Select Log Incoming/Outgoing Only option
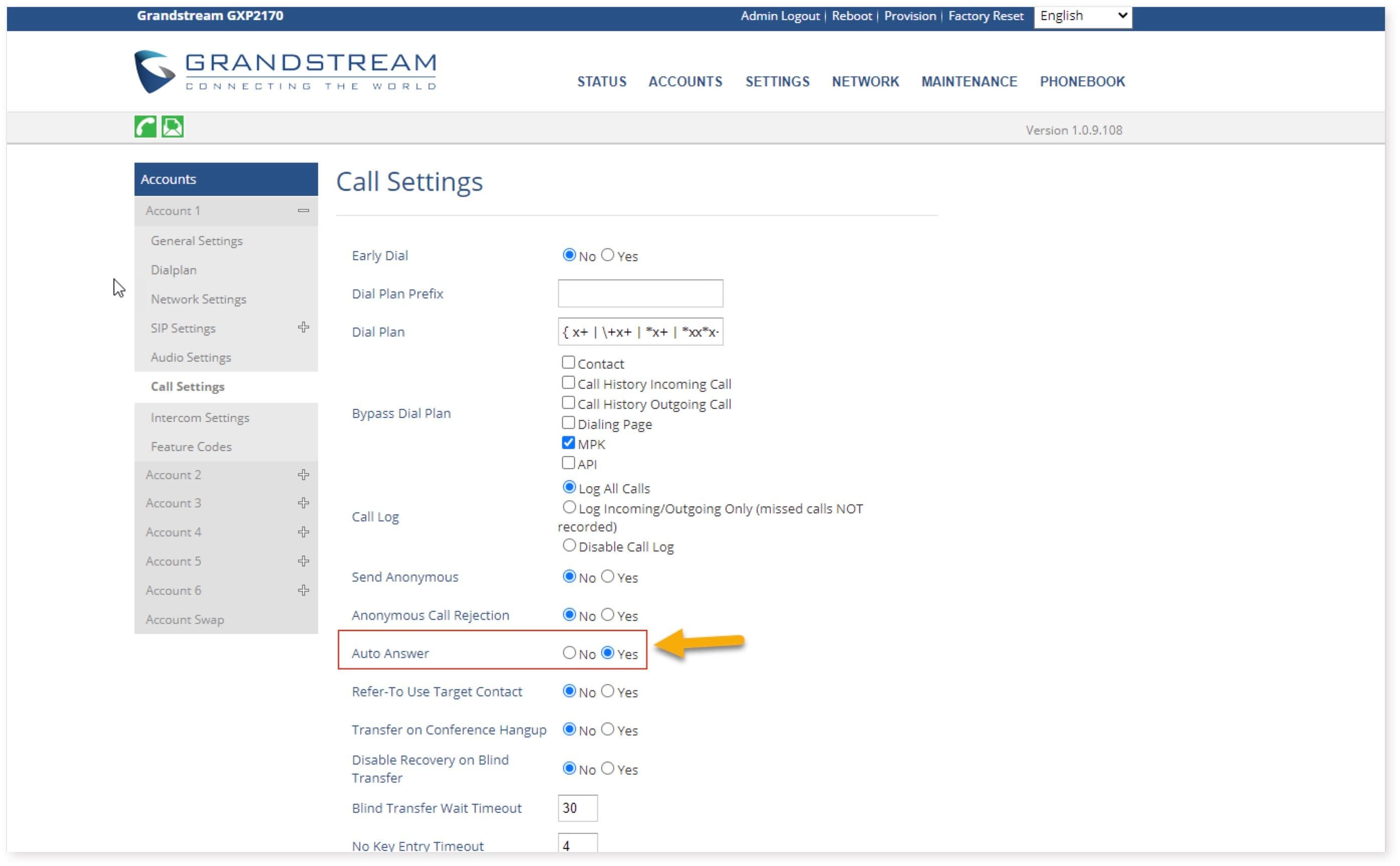Screen dimensions: 1400x866 coord(569,507)
